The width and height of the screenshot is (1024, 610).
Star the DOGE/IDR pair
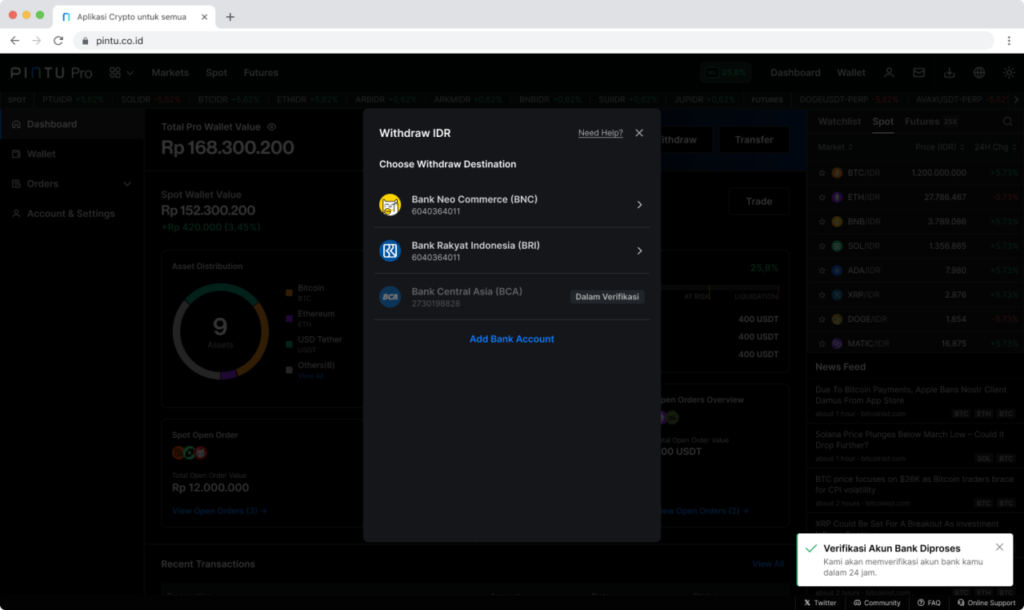tap(822, 319)
